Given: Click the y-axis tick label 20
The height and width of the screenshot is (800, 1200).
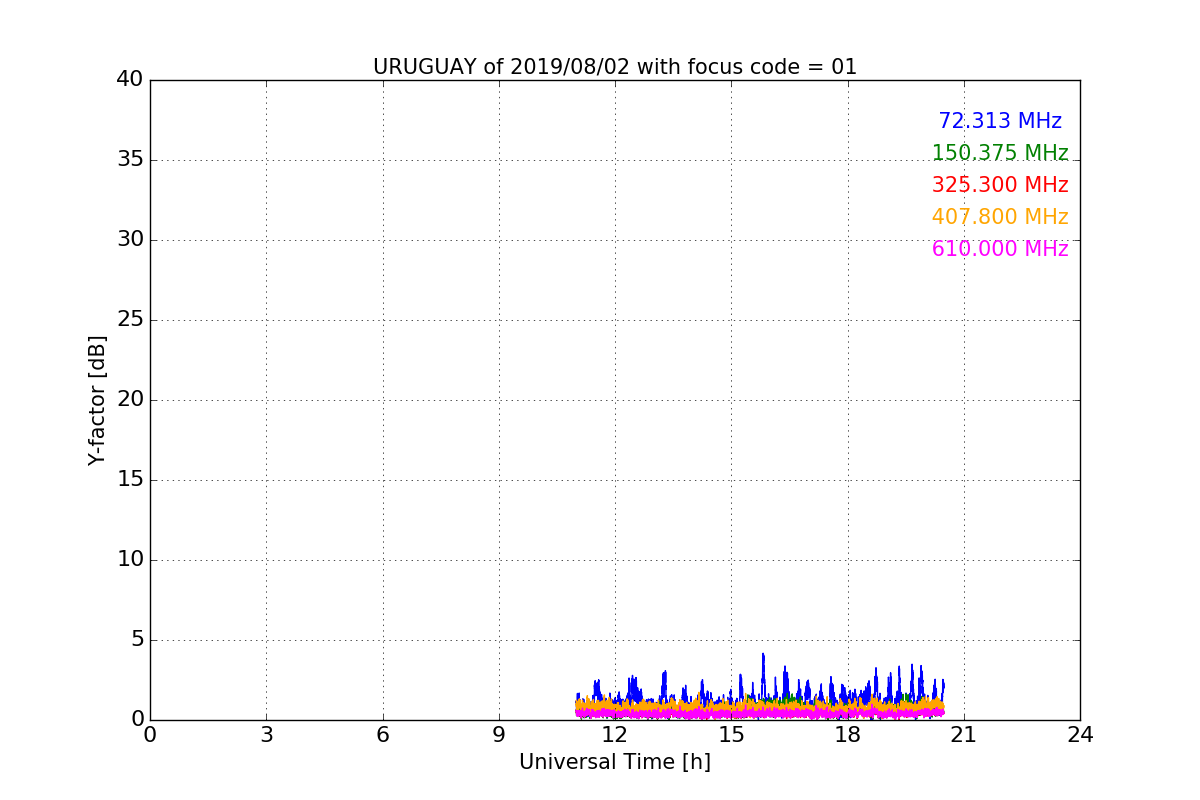Looking at the screenshot, I should tap(130, 399).
